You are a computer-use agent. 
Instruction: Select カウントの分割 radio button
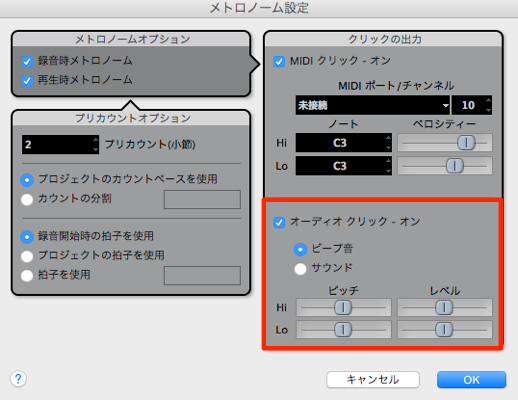(27, 199)
